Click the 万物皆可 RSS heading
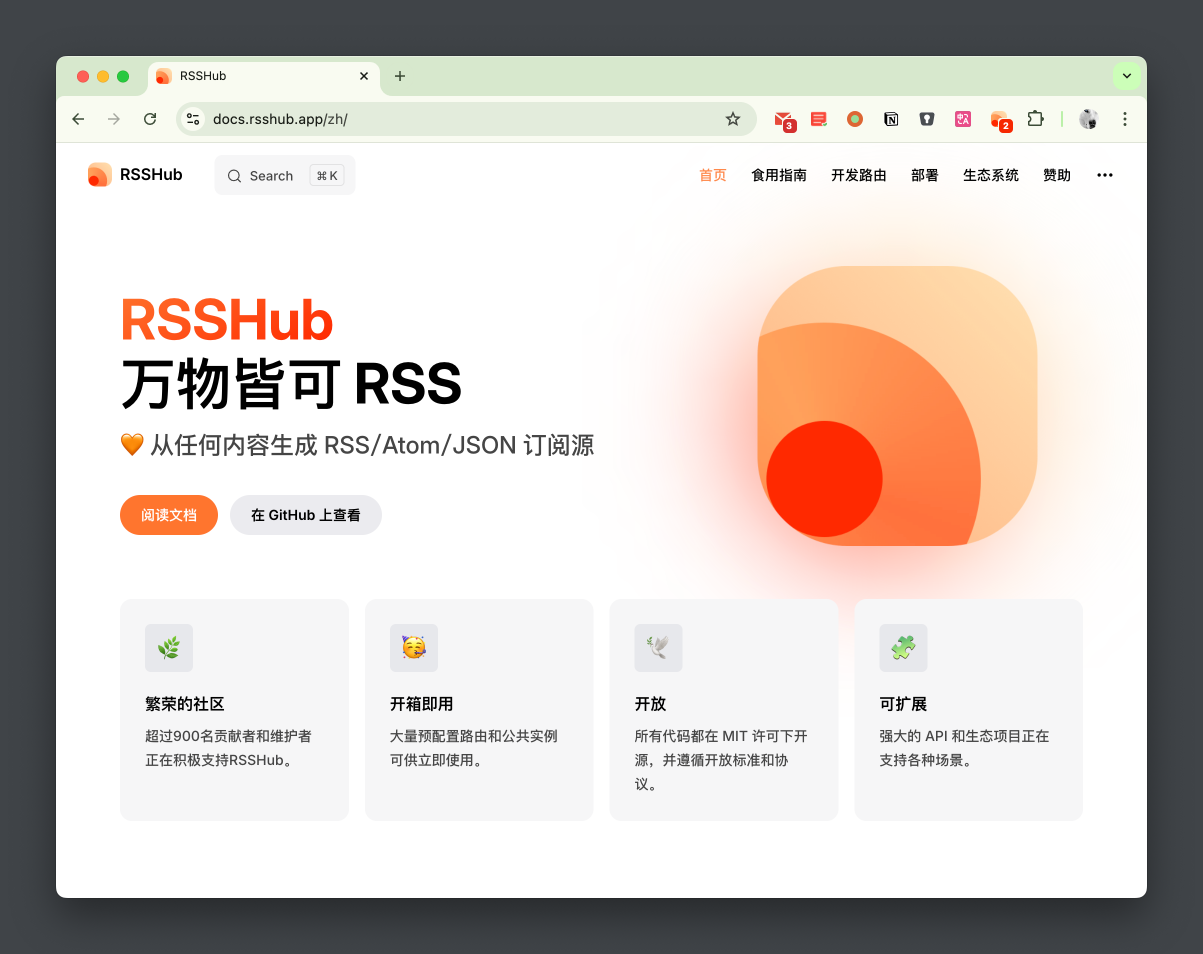Viewport: 1203px width, 954px height. click(x=291, y=384)
